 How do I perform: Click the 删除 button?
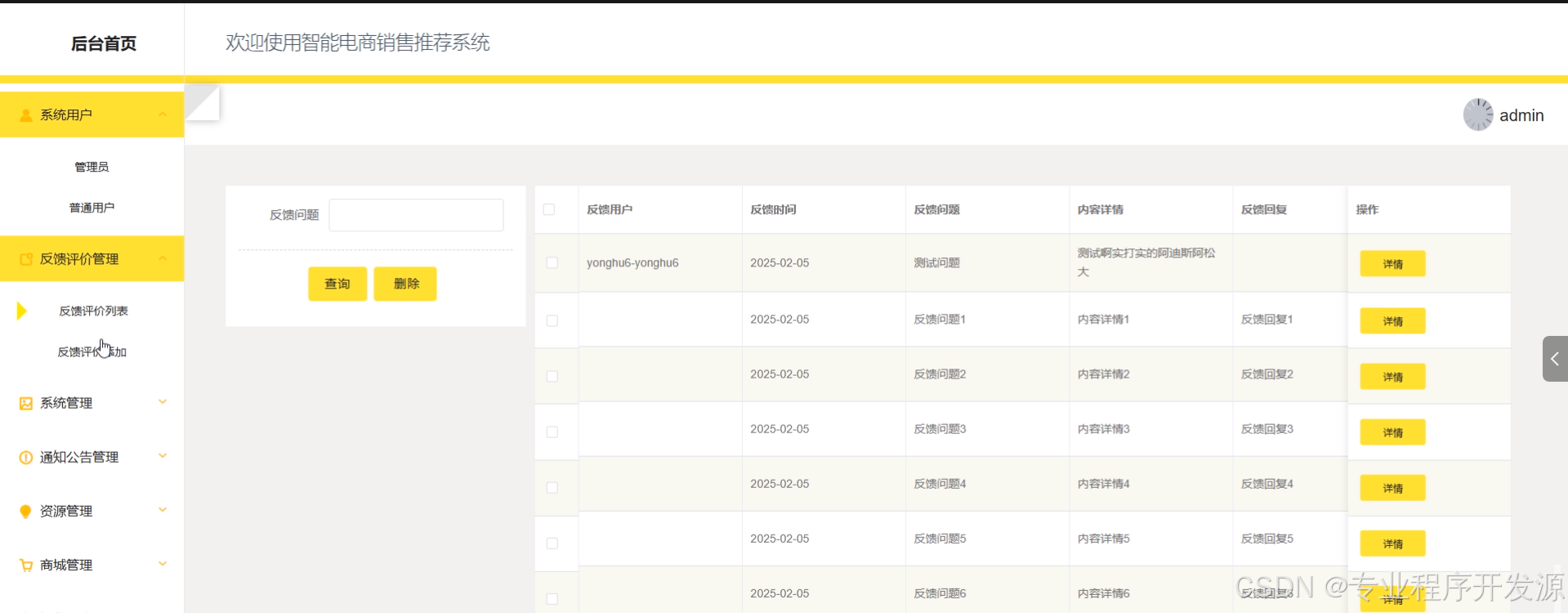(405, 284)
